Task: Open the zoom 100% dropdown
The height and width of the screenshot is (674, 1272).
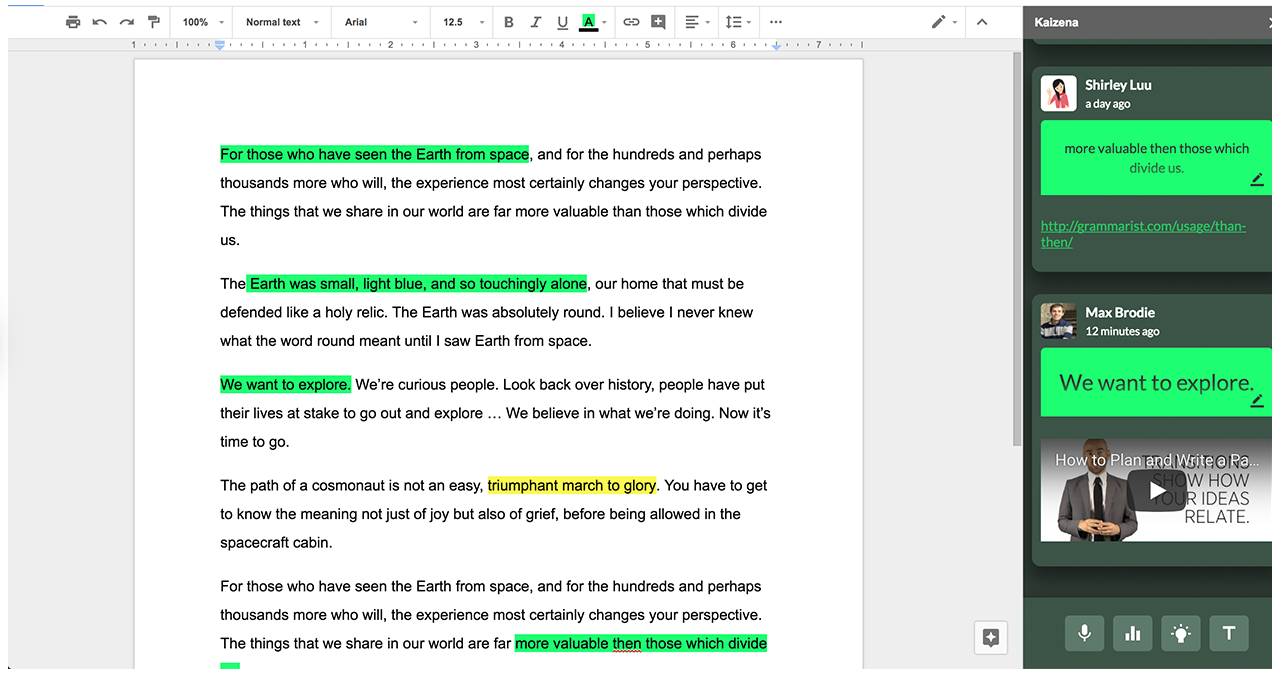Action: [x=202, y=22]
